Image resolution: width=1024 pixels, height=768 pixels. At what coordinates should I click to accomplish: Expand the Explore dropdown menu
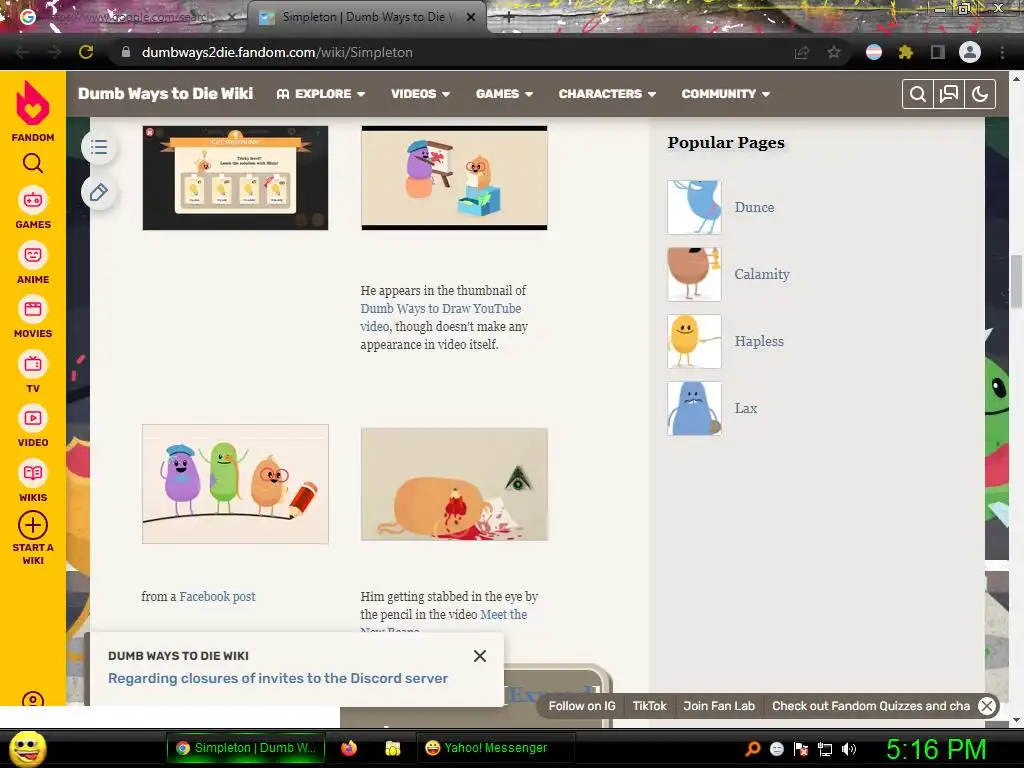click(x=320, y=94)
